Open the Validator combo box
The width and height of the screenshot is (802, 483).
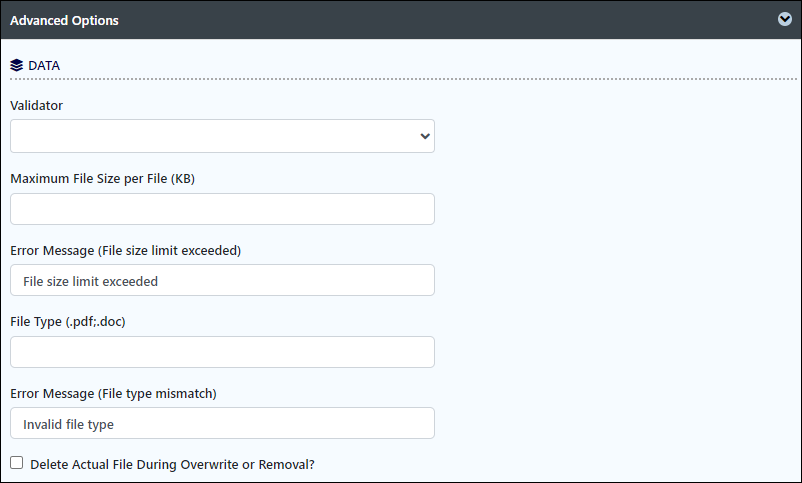pos(222,136)
